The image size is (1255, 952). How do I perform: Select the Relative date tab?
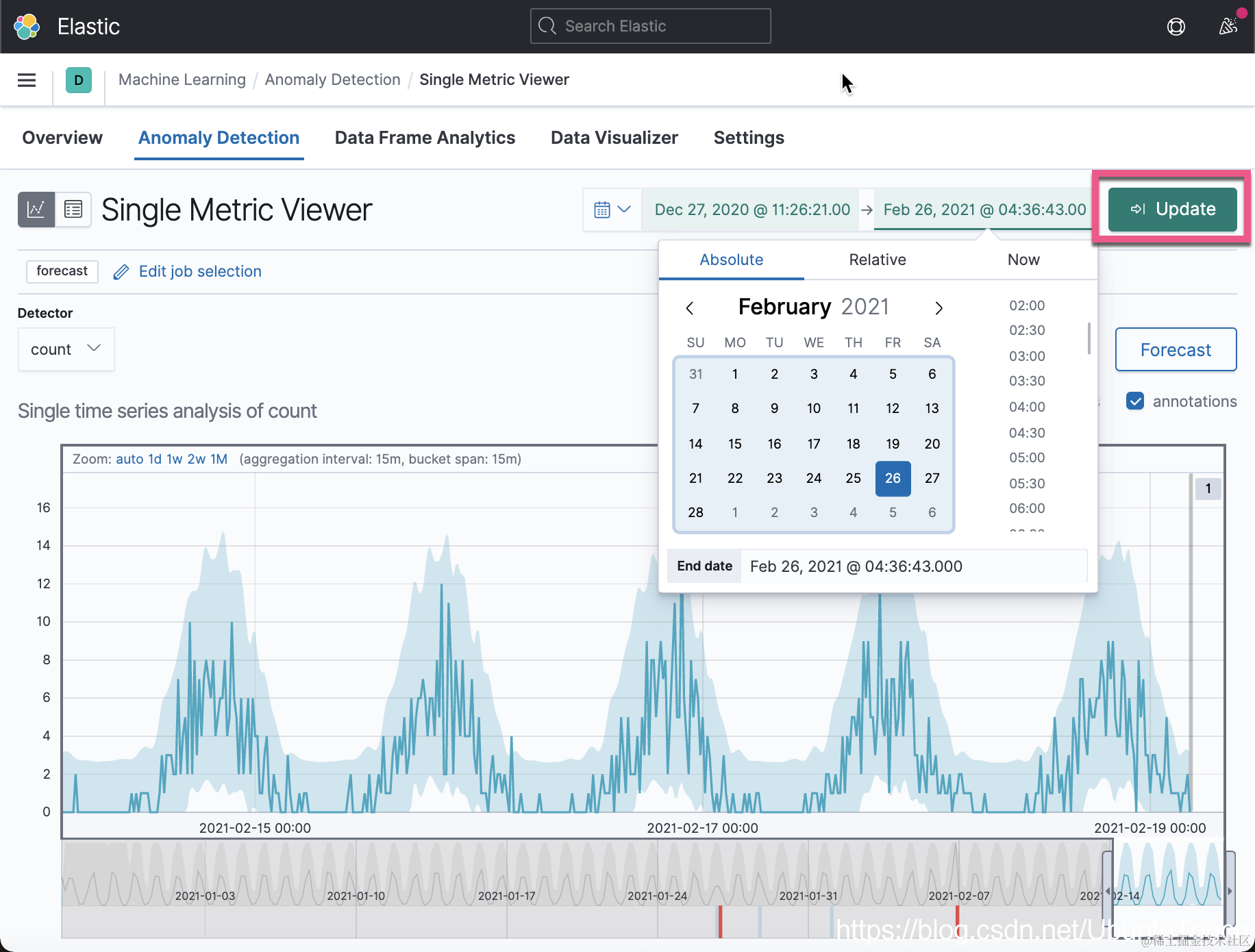[x=878, y=260]
